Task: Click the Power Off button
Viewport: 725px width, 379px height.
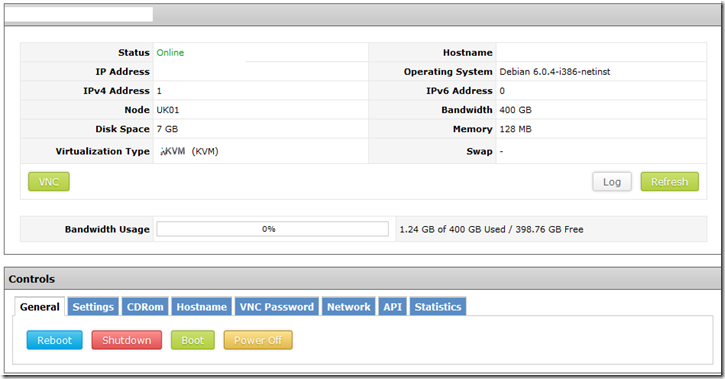Action: [258, 340]
